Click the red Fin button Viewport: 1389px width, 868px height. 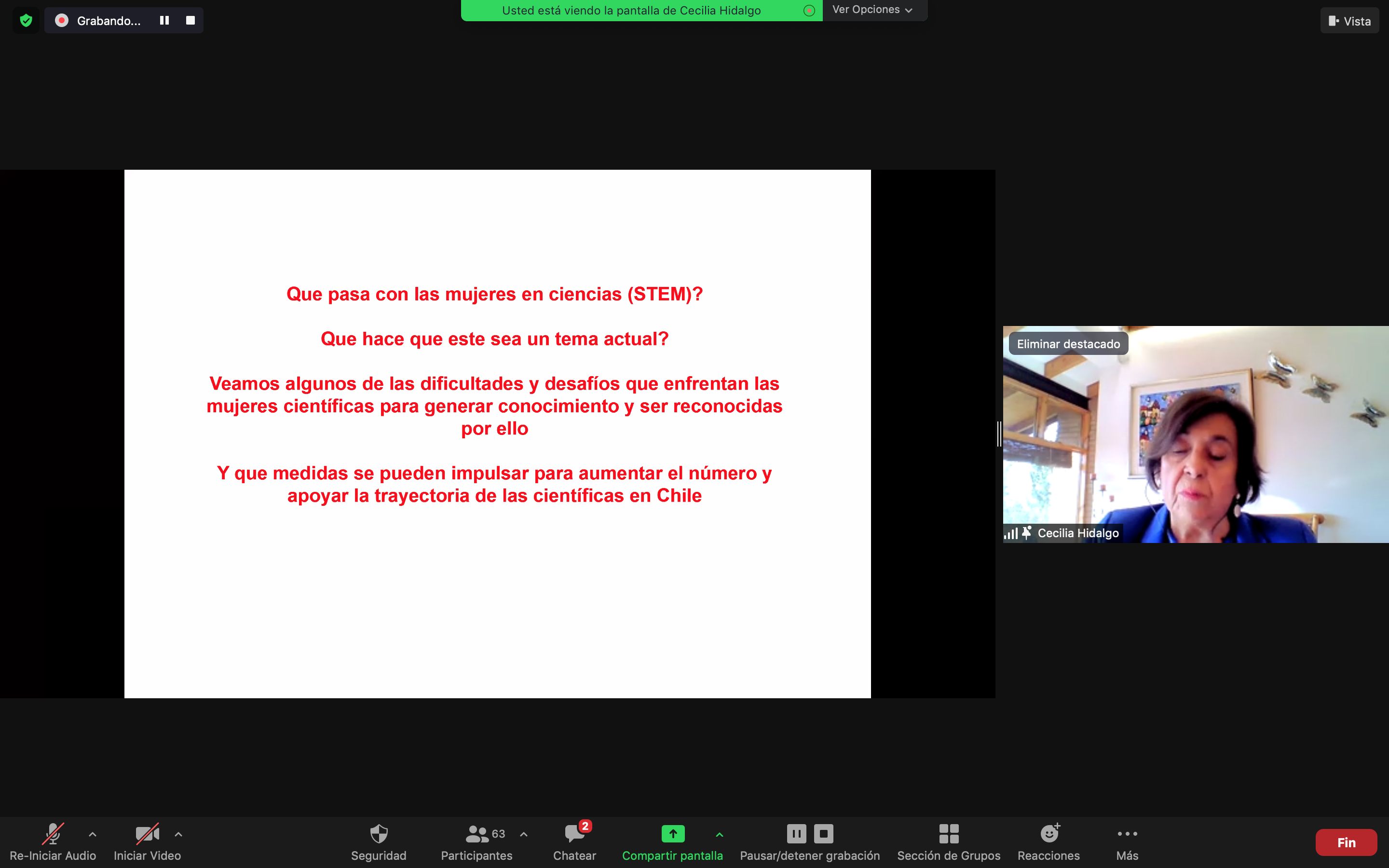(x=1346, y=842)
